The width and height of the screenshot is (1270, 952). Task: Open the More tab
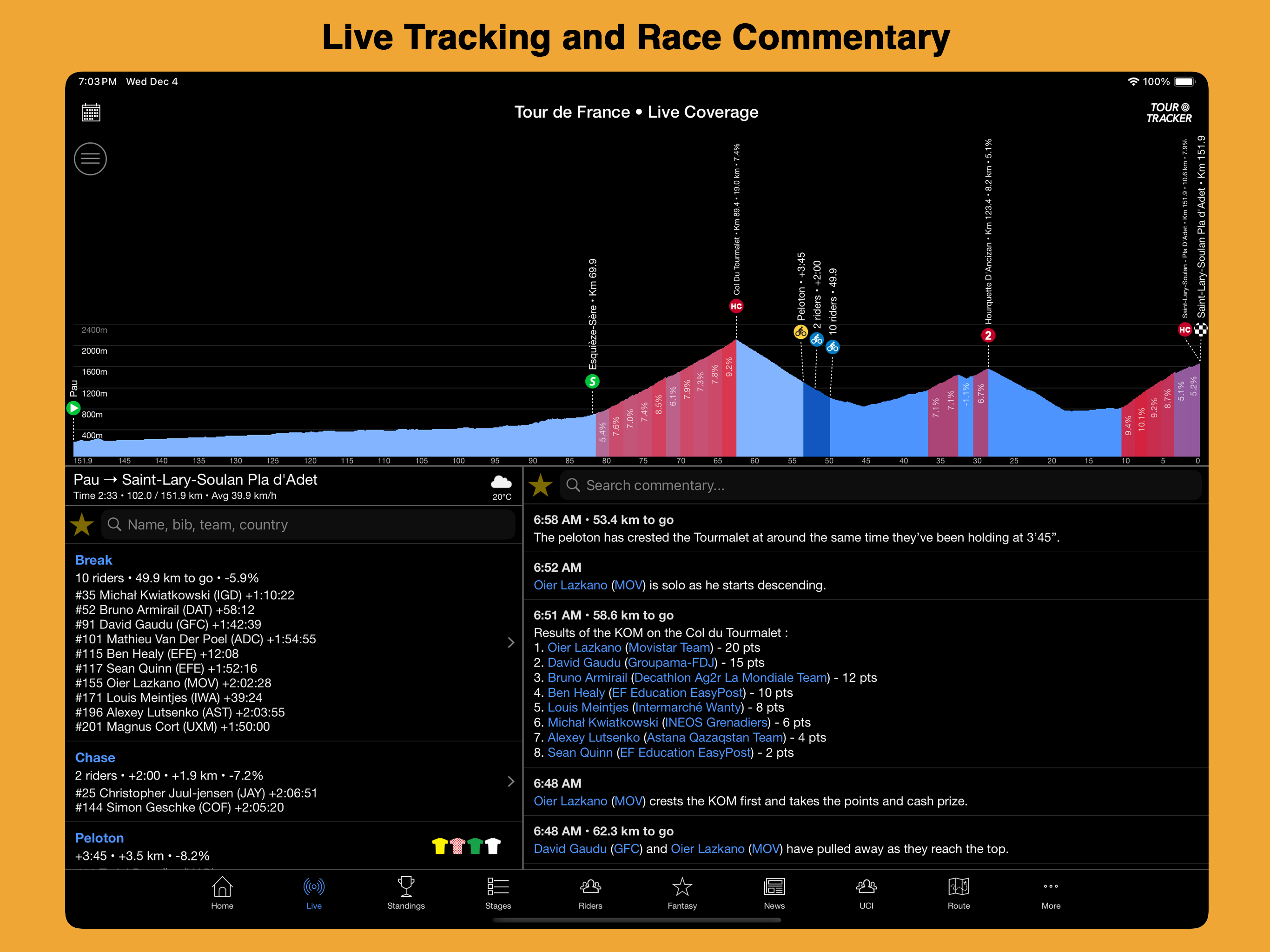click(1051, 893)
